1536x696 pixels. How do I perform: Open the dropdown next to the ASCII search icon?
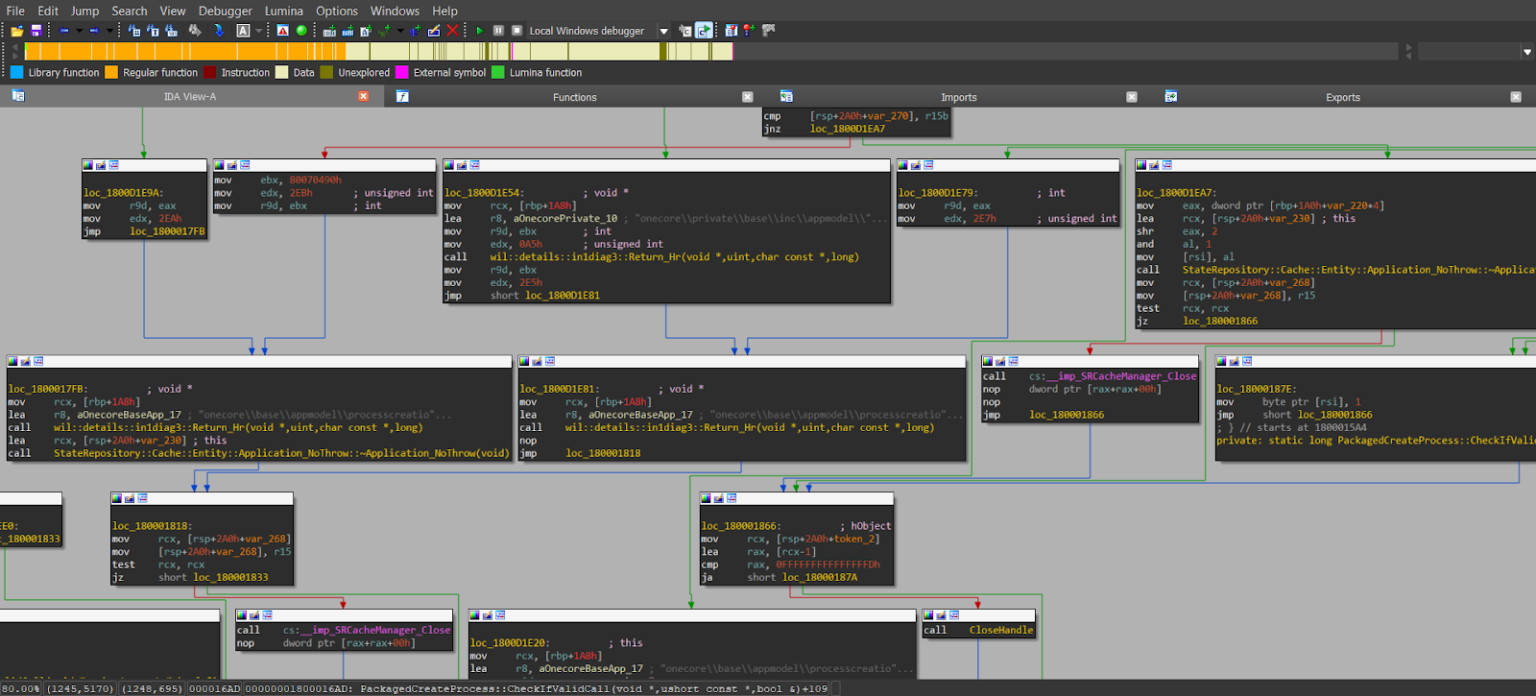tap(258, 31)
